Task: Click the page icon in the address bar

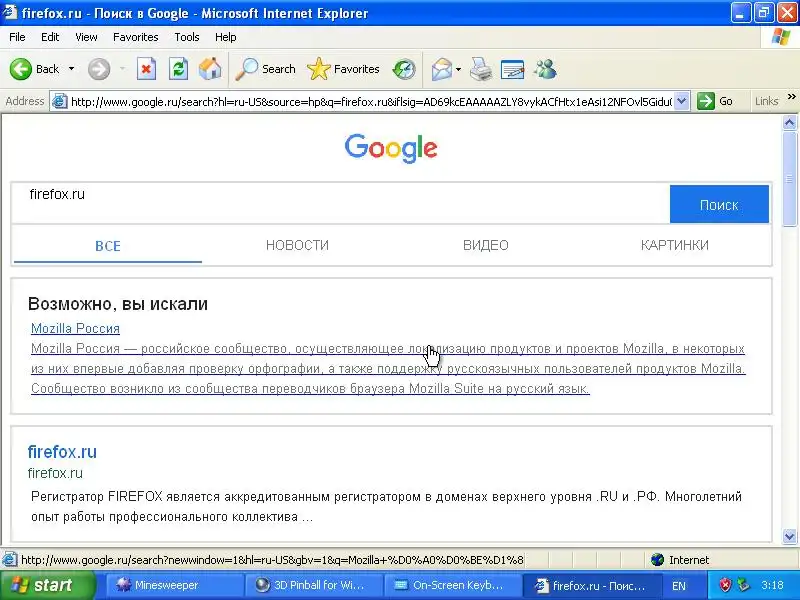Action: point(60,102)
